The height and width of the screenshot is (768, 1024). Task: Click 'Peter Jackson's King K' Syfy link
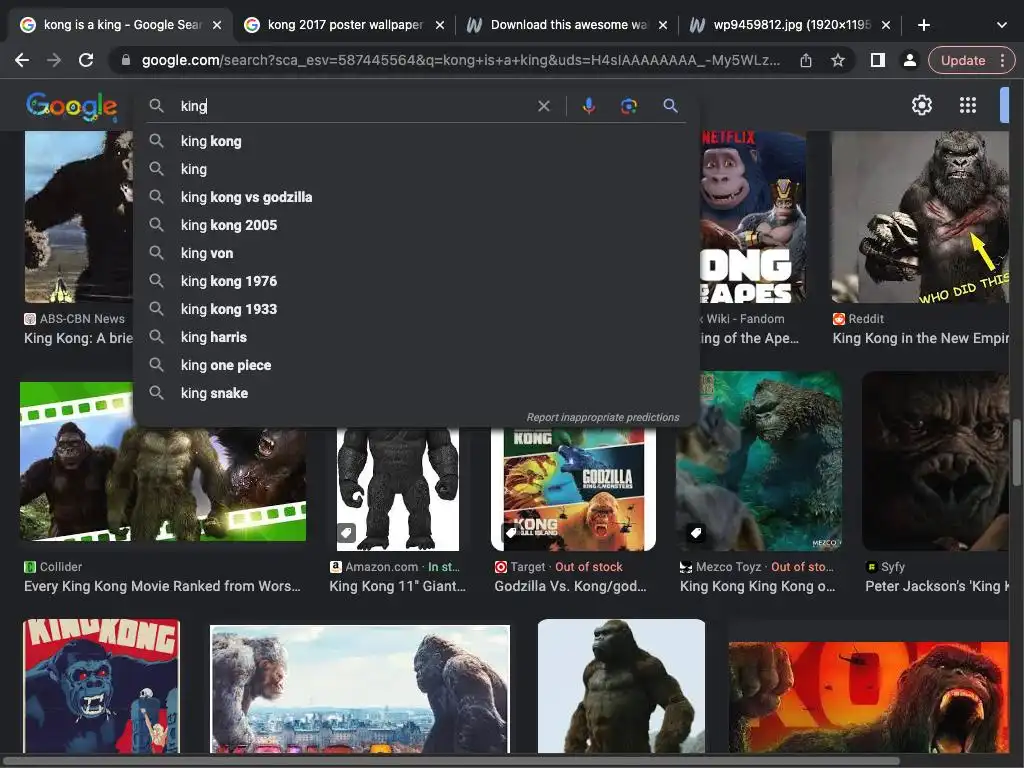click(936, 586)
